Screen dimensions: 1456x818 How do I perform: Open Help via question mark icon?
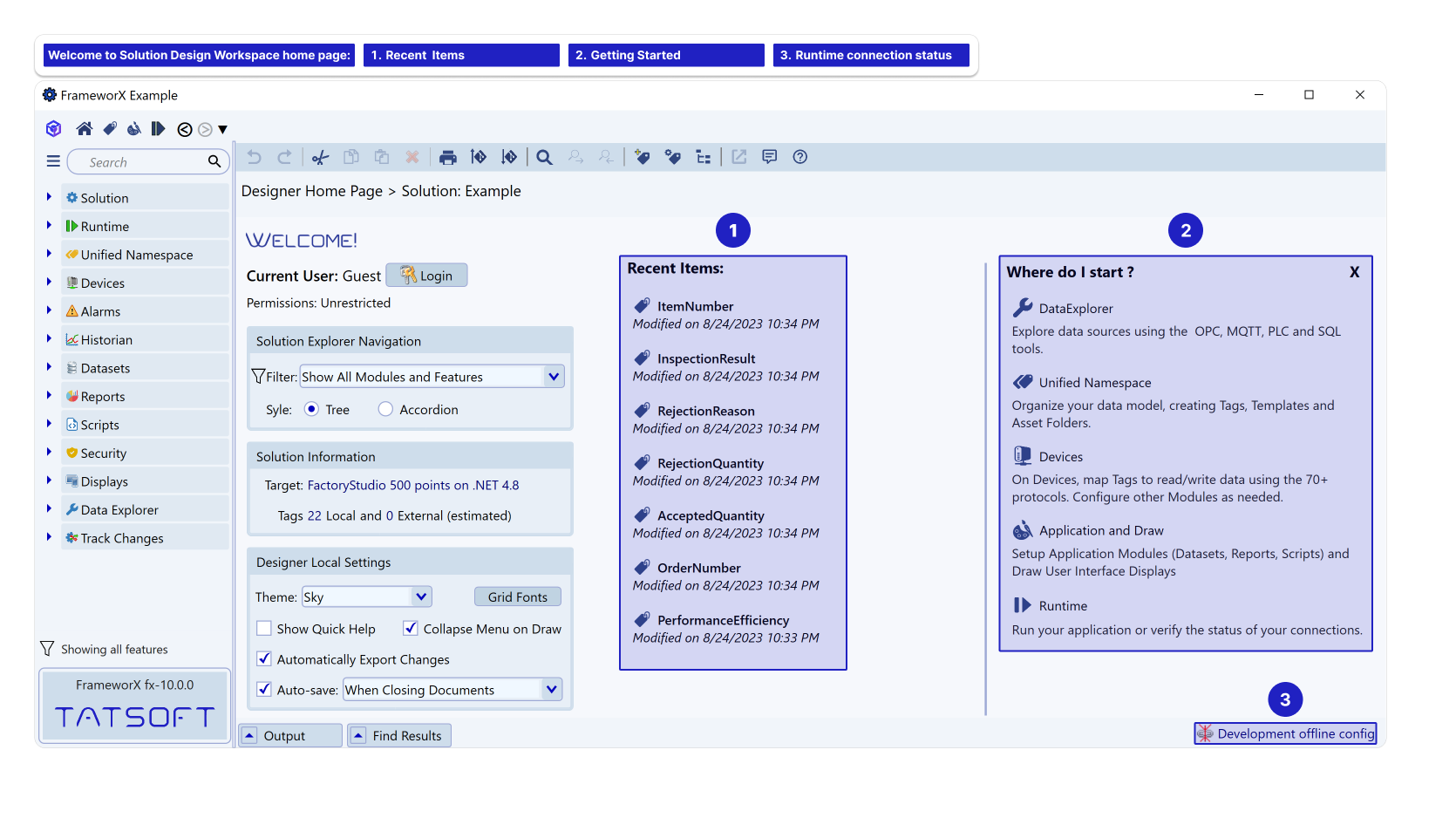799,157
